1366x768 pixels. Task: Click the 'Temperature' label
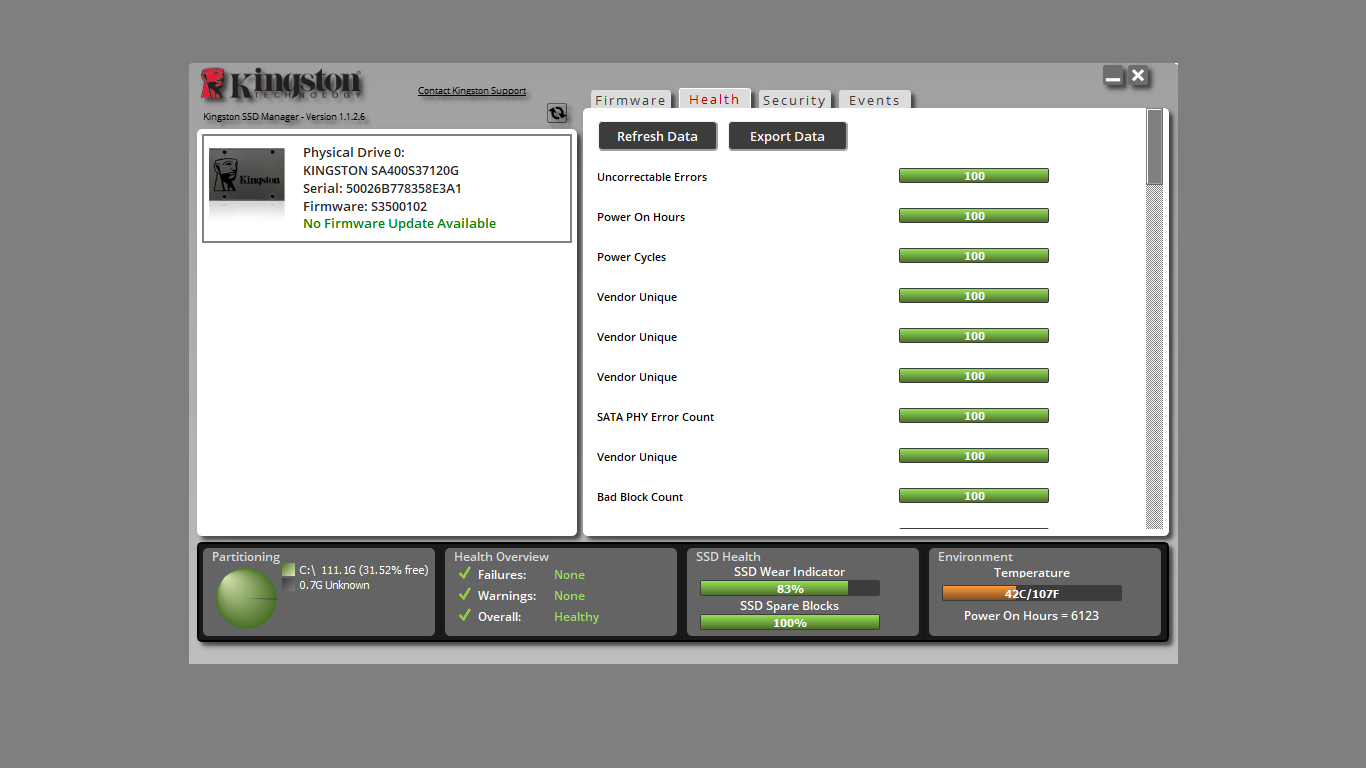click(x=1032, y=573)
